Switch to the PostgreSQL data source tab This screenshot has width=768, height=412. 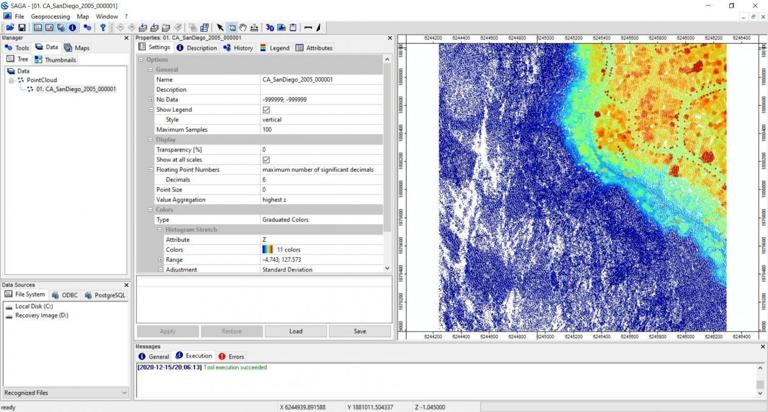coord(105,295)
